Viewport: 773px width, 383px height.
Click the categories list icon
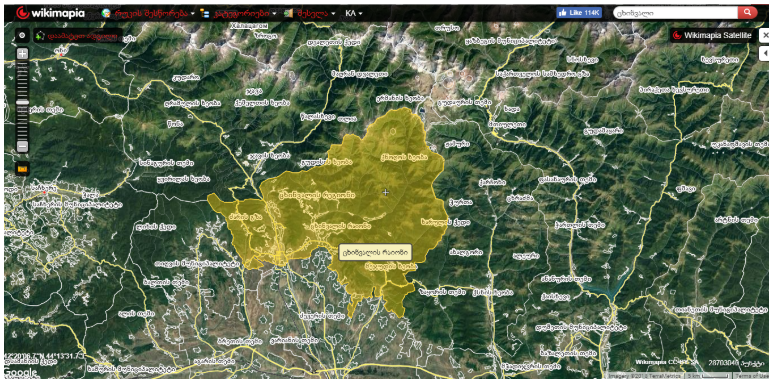[x=205, y=13]
